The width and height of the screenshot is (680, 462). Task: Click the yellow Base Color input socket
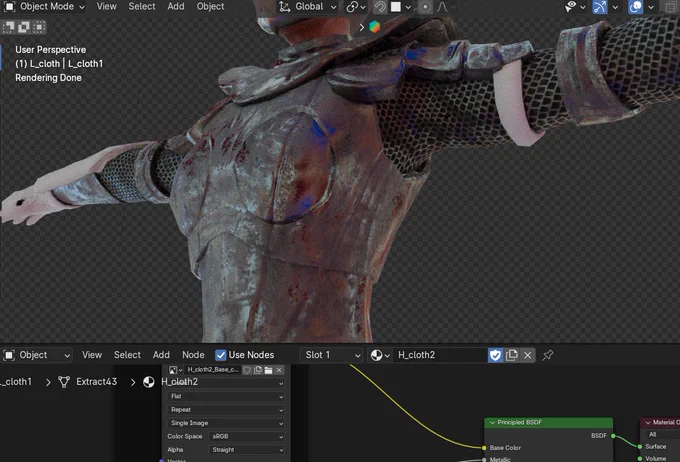tap(484, 448)
